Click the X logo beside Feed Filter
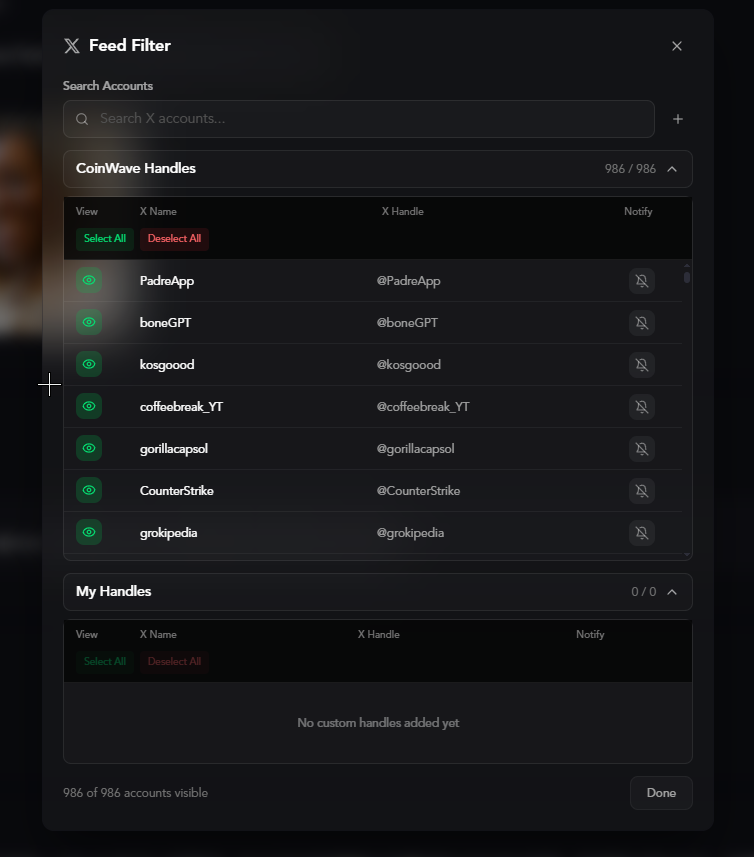 [x=72, y=45]
